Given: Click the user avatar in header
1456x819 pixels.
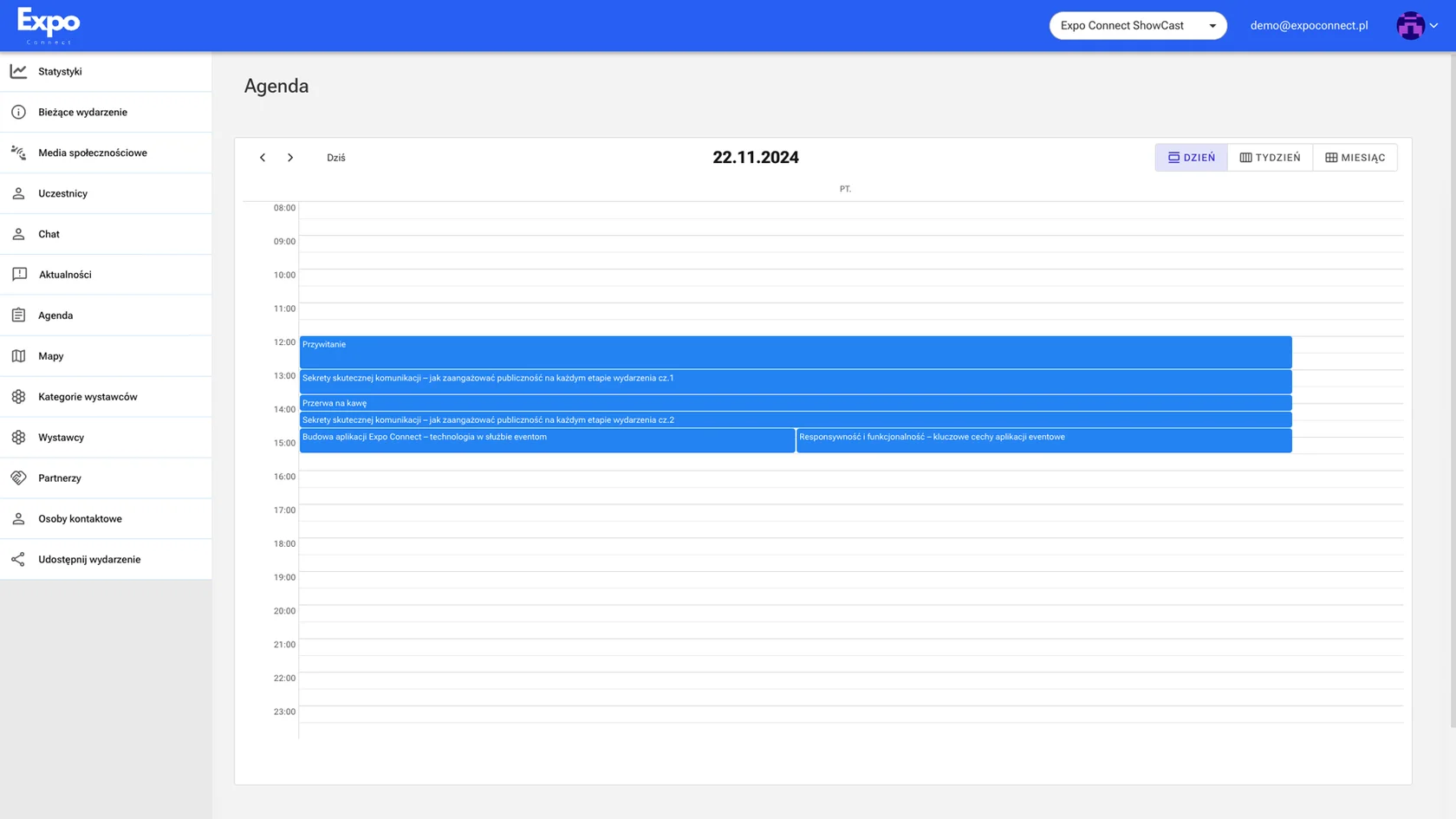Looking at the screenshot, I should [1410, 25].
